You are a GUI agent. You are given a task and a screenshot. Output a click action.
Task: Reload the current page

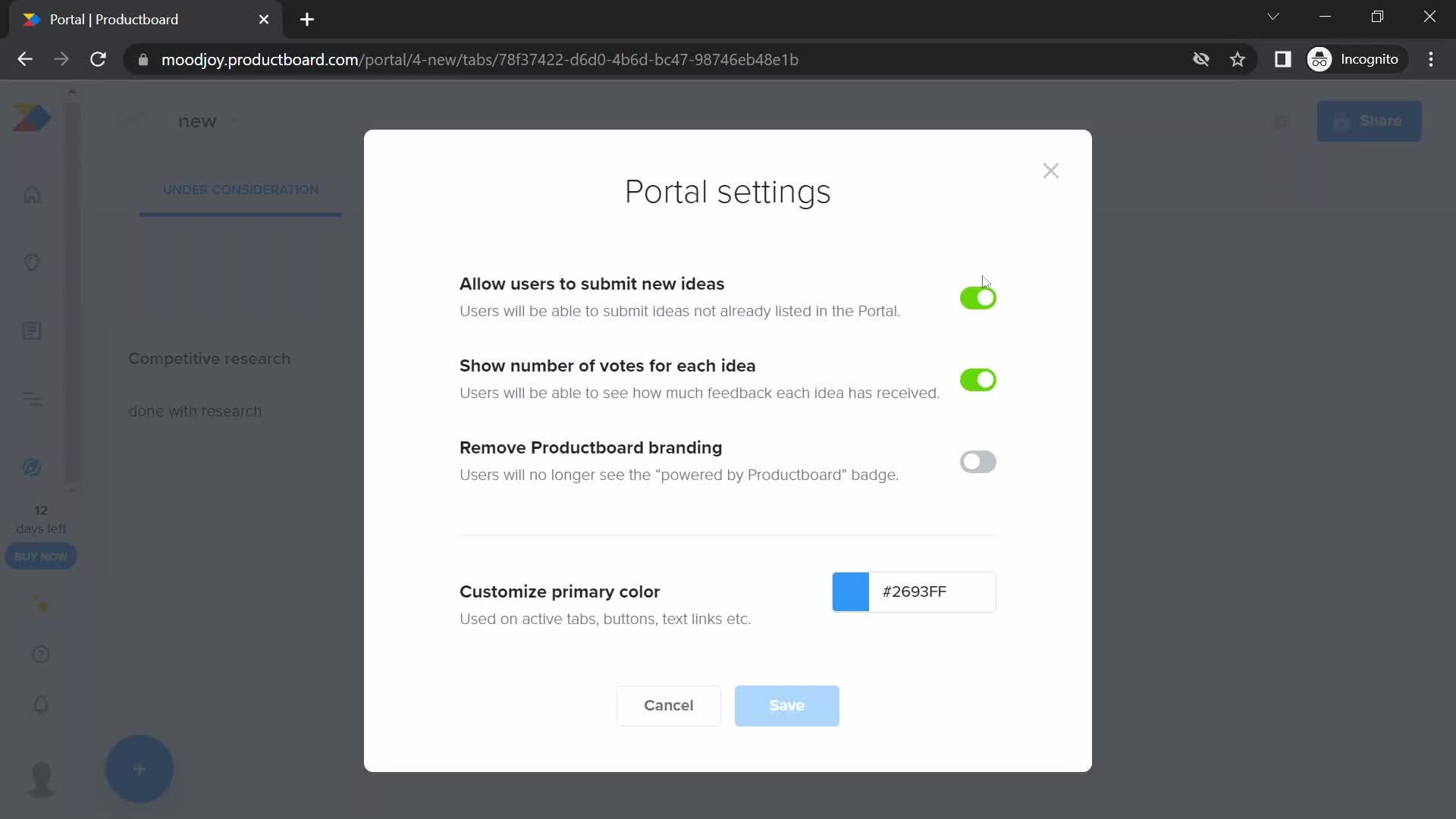click(x=98, y=59)
